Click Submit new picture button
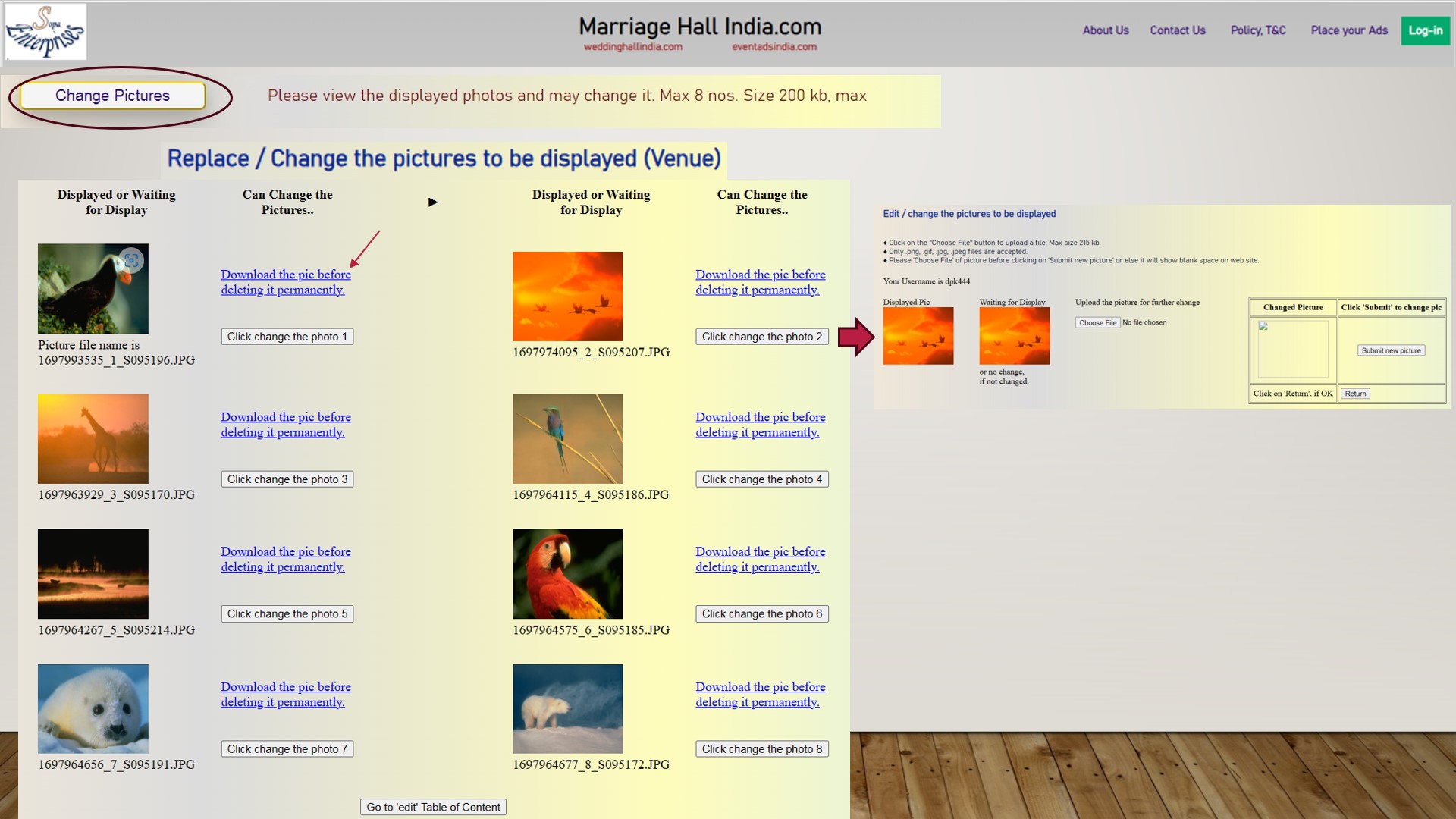The width and height of the screenshot is (1456, 819). pos(1391,350)
